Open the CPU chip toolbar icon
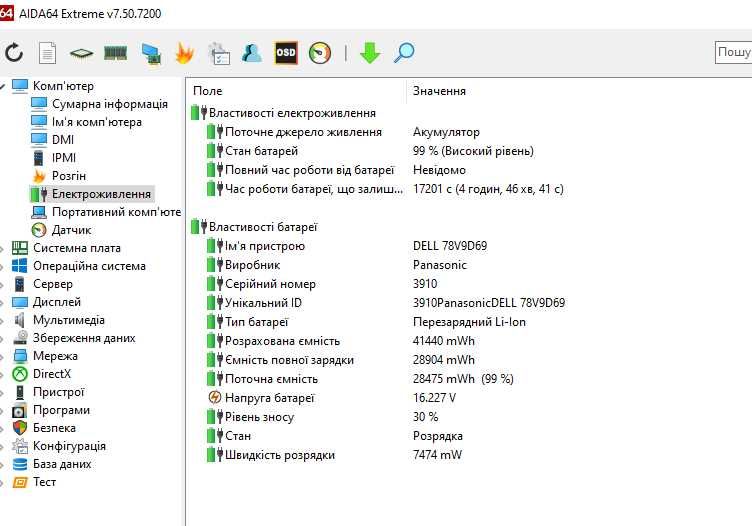This screenshot has width=752, height=526. pyautogui.click(x=82, y=53)
